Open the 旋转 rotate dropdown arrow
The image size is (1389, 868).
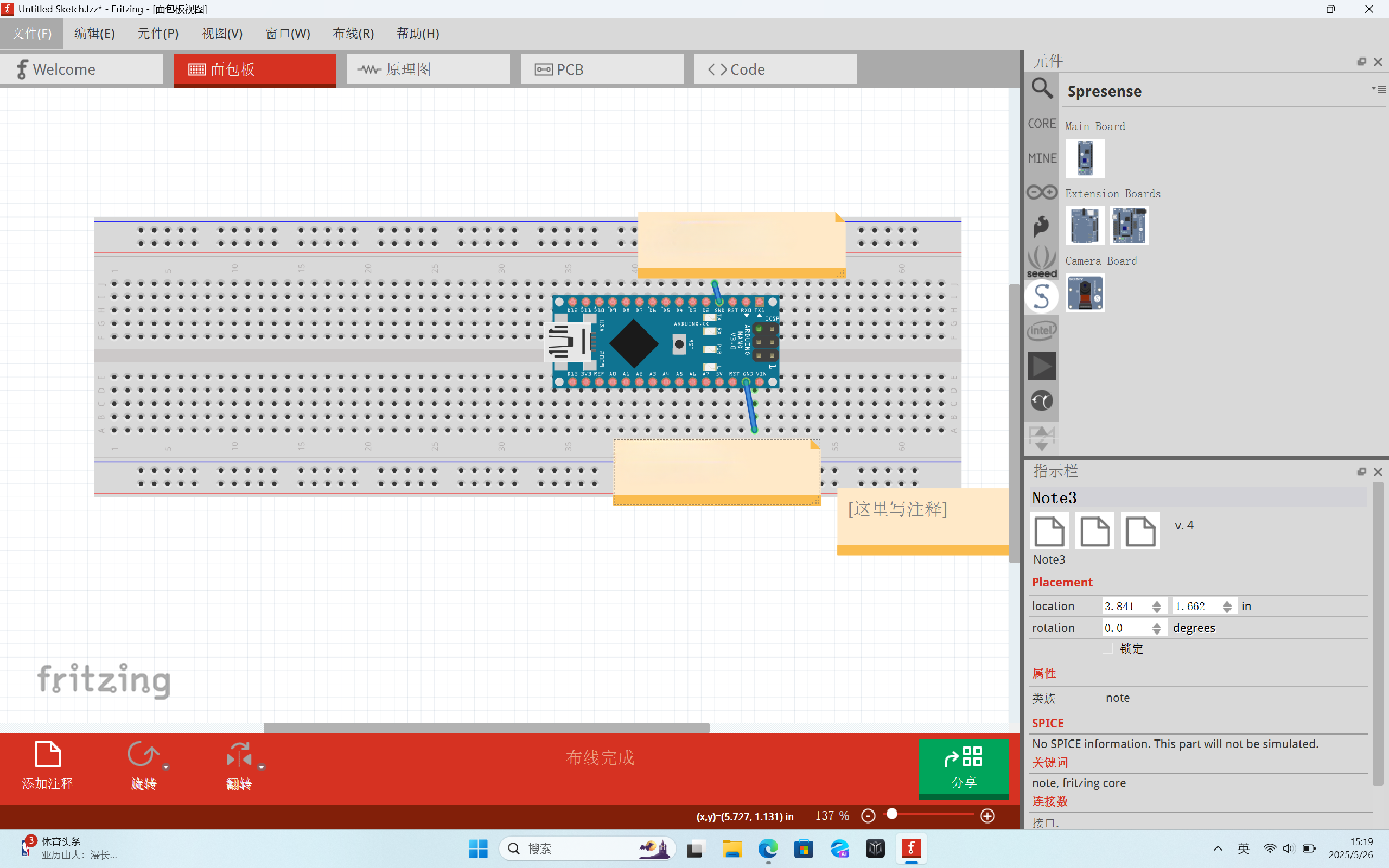pos(166,768)
